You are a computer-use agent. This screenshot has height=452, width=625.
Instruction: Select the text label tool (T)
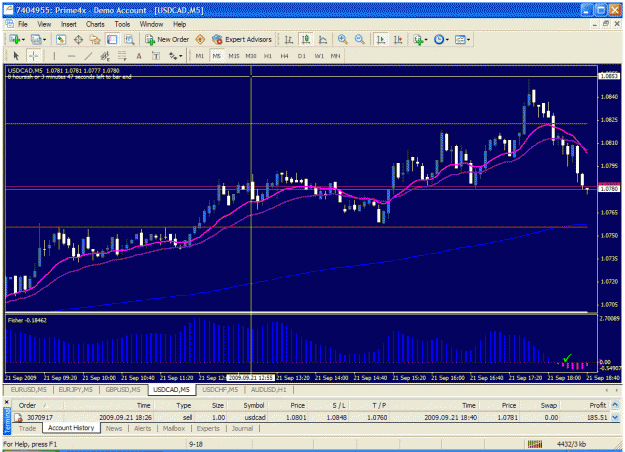[156, 56]
